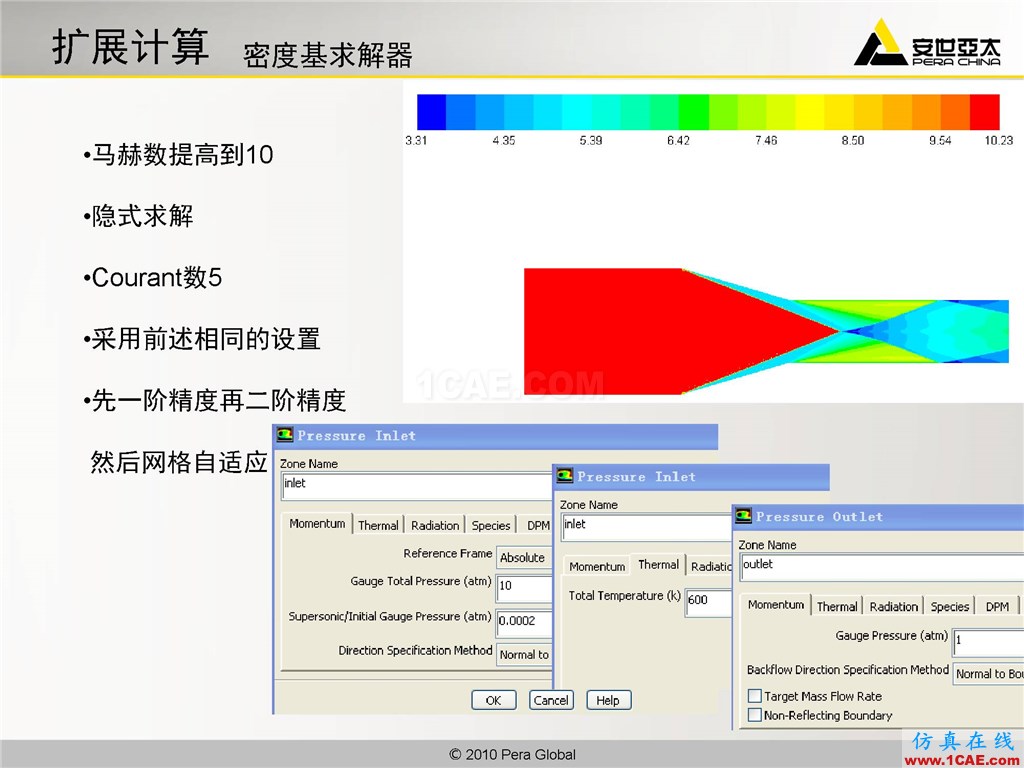Click '© 2010 Pera Global' footer text
This screenshot has height=768, width=1024.
512,755
